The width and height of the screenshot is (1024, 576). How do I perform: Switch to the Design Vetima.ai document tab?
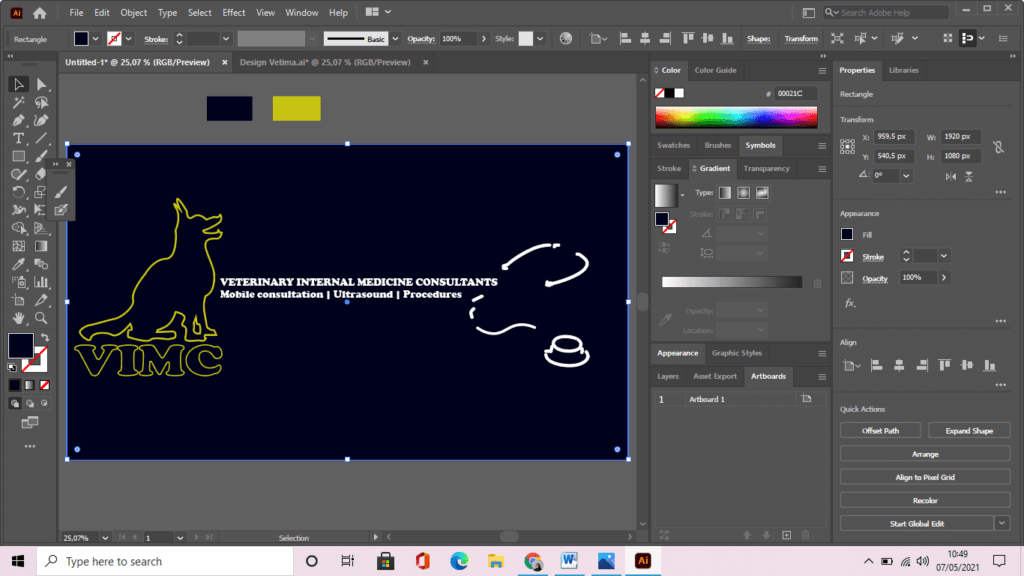tap(325, 62)
